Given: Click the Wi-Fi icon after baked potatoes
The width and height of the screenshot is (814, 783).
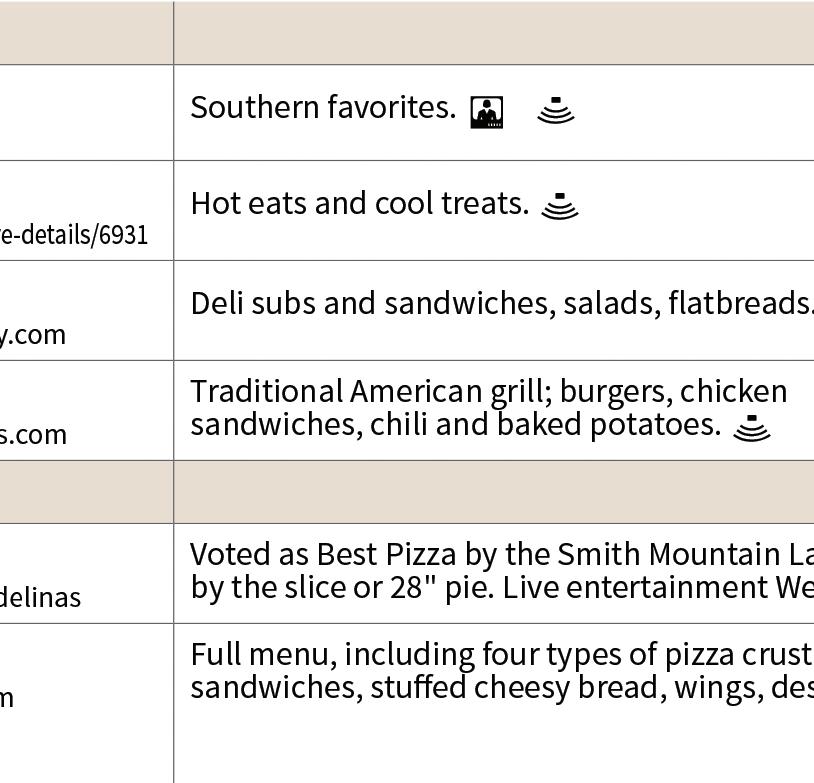Looking at the screenshot, I should (752, 428).
